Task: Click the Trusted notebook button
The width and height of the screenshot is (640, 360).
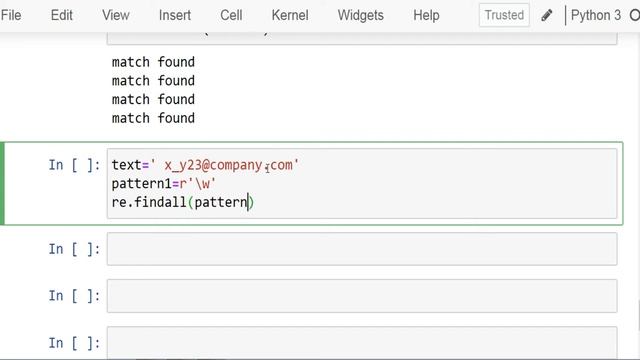Action: (504, 15)
